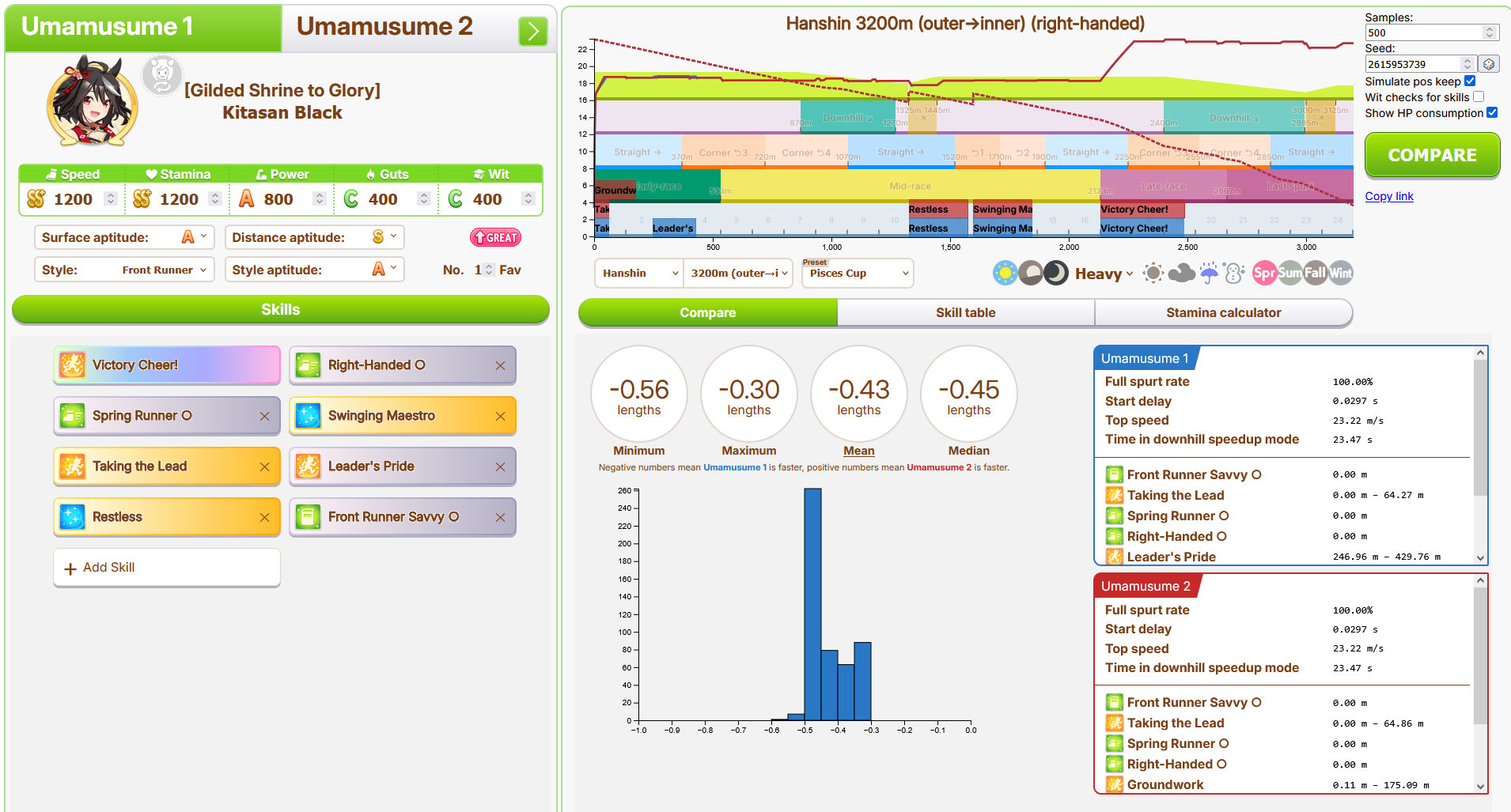Open the Hanshin racetrack dropdown
Screen dimensions: 1511x812
click(639, 274)
